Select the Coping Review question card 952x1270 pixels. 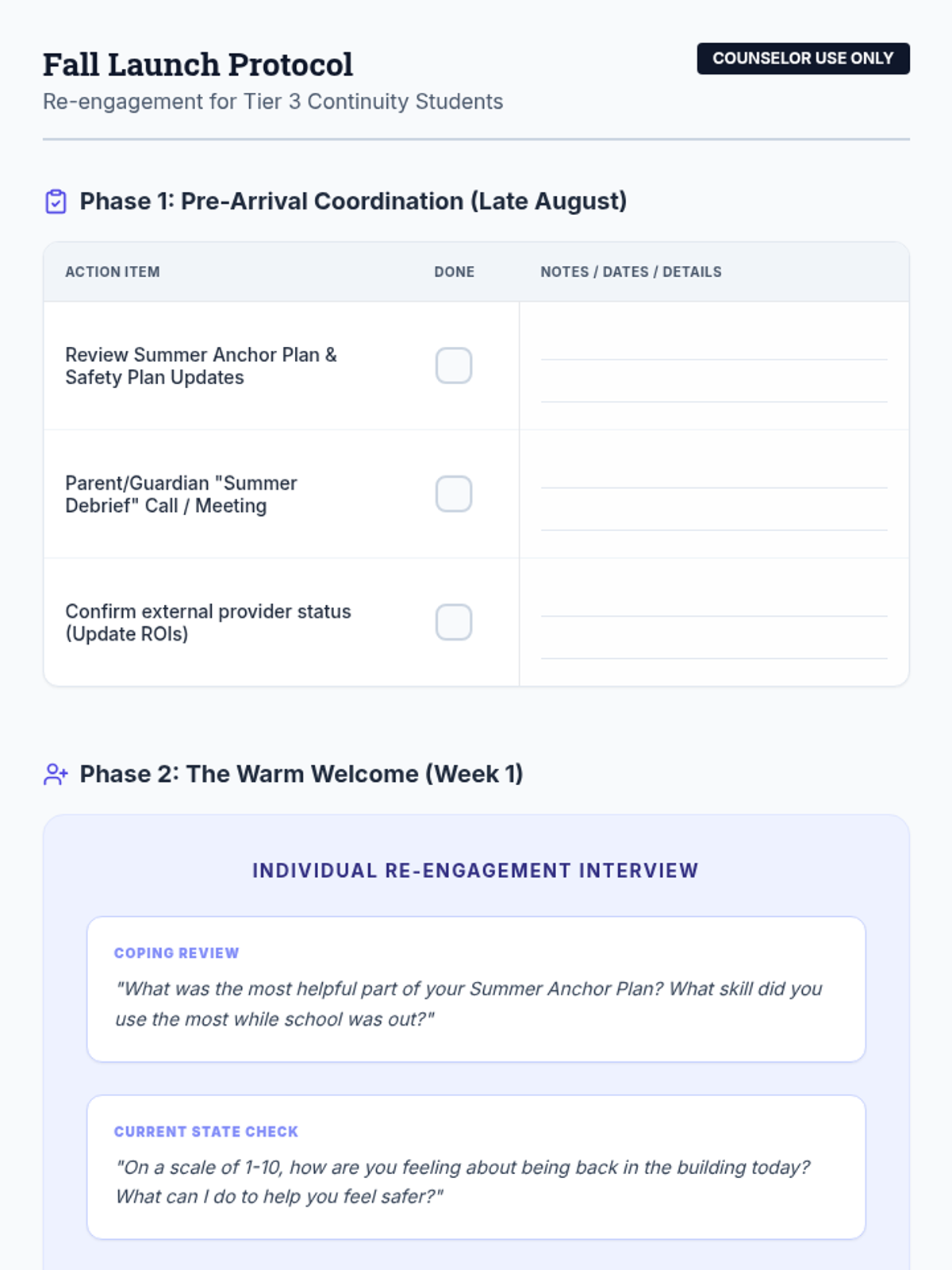(476, 989)
